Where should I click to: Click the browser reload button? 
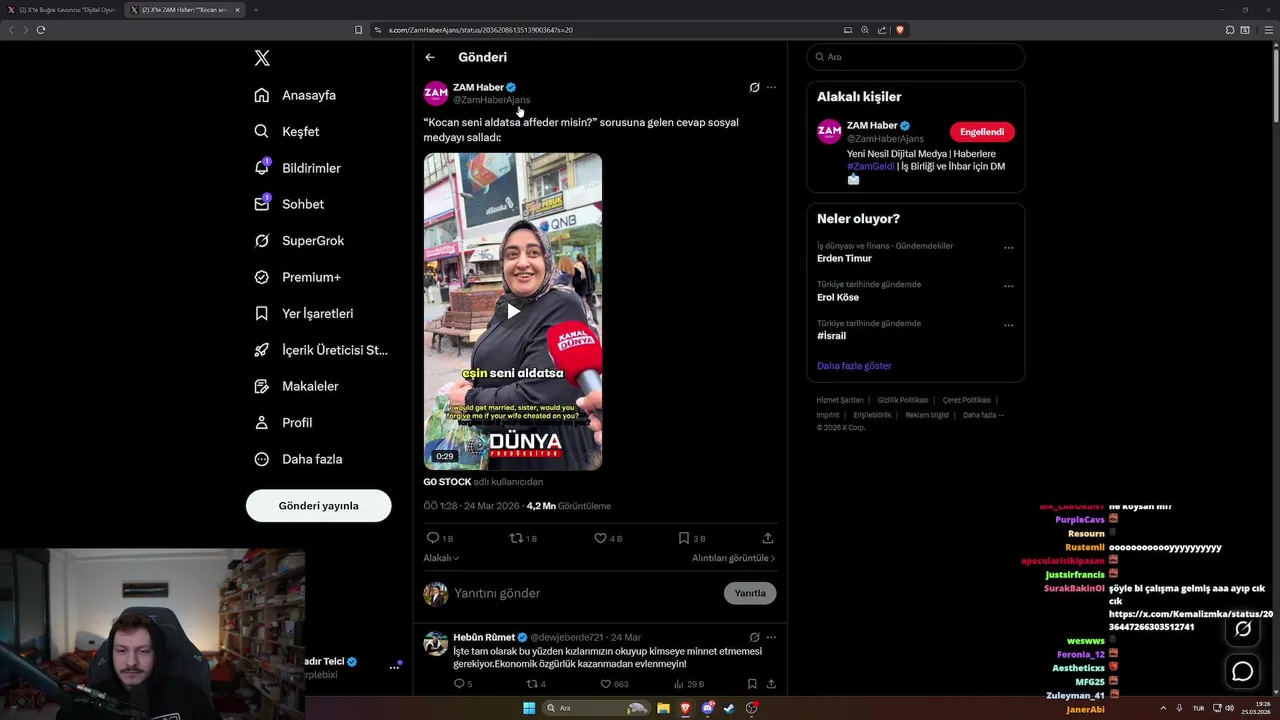pyautogui.click(x=41, y=30)
